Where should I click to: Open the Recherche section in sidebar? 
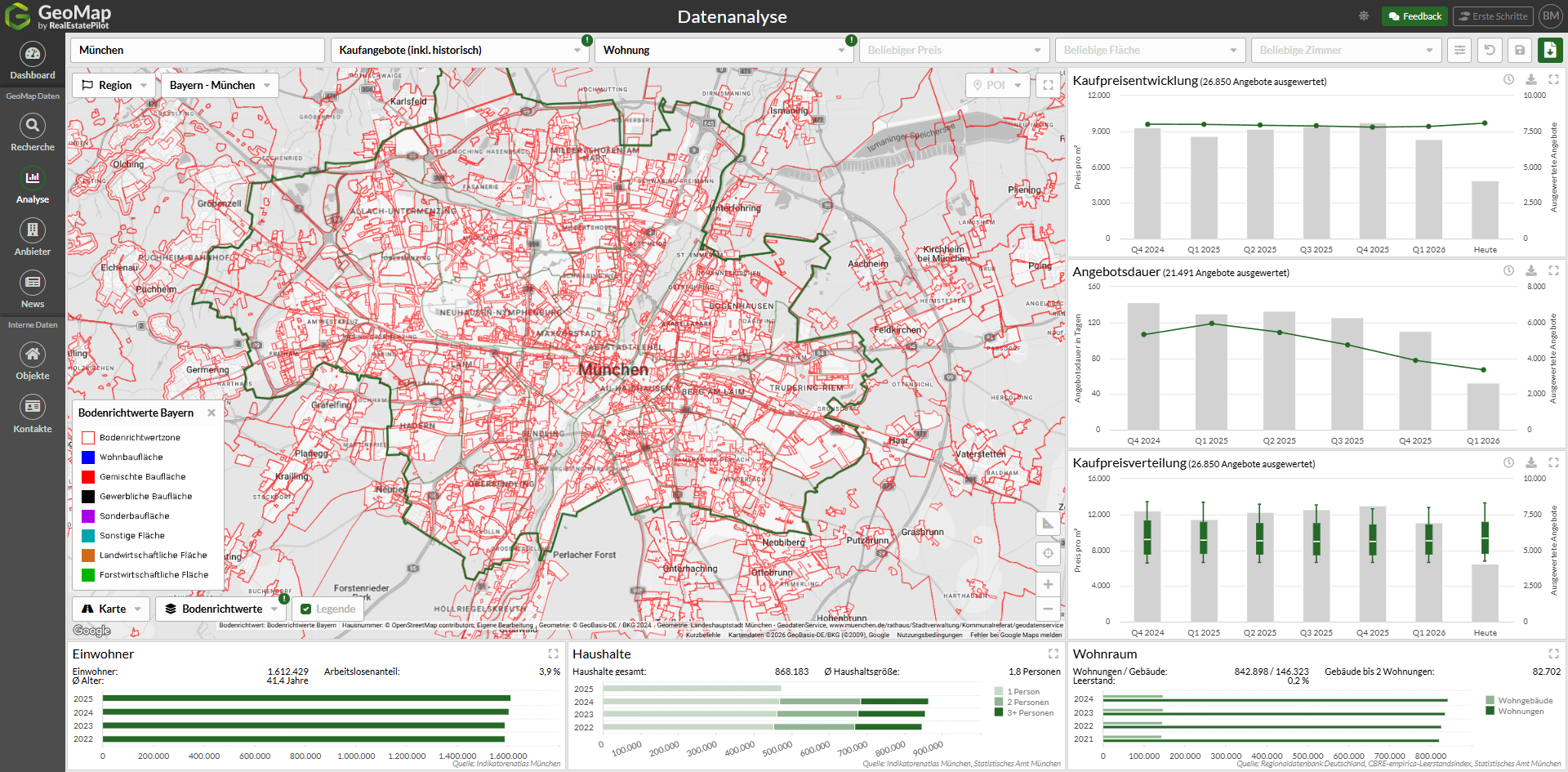click(33, 132)
